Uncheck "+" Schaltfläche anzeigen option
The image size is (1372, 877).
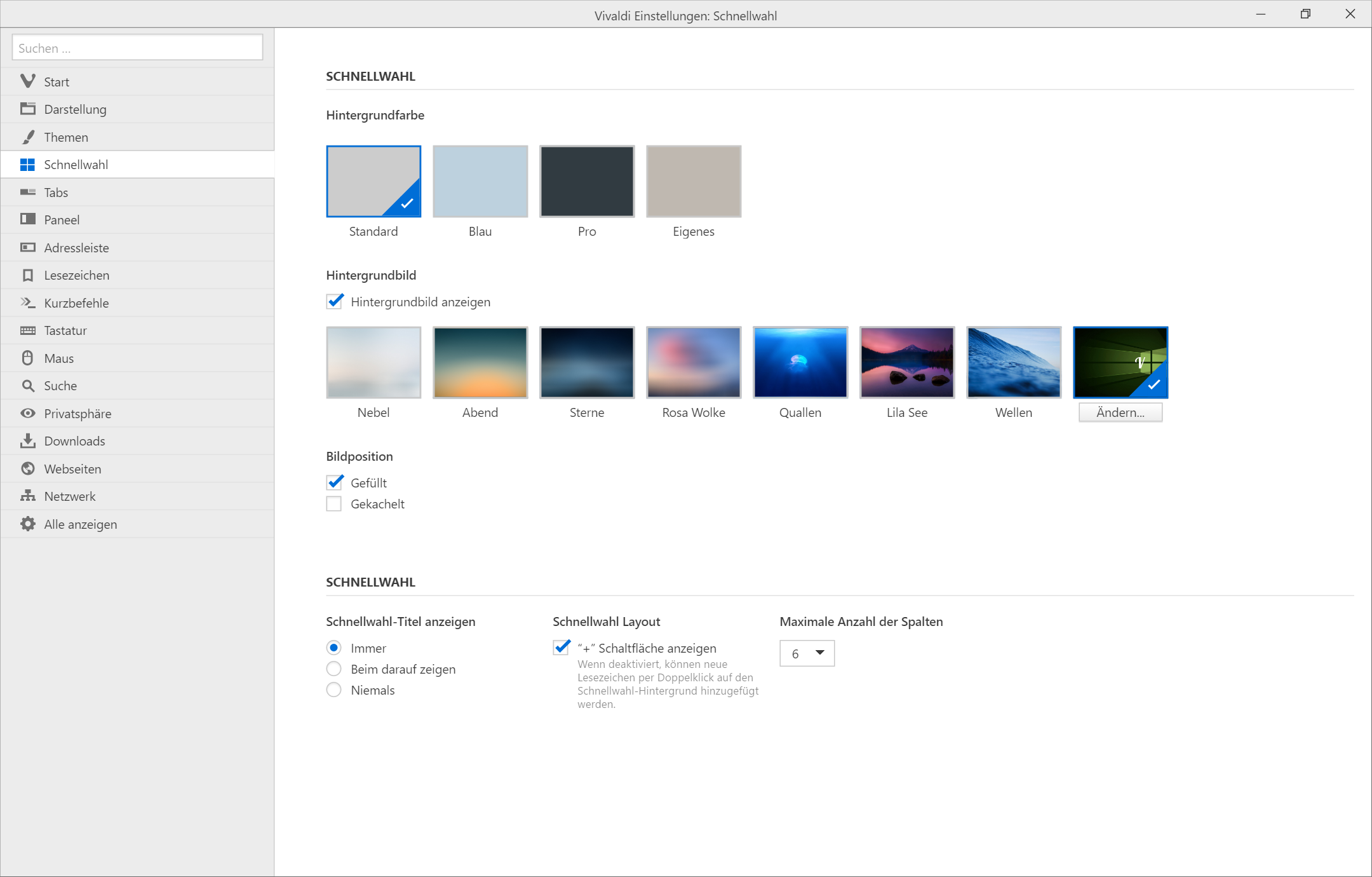562,648
